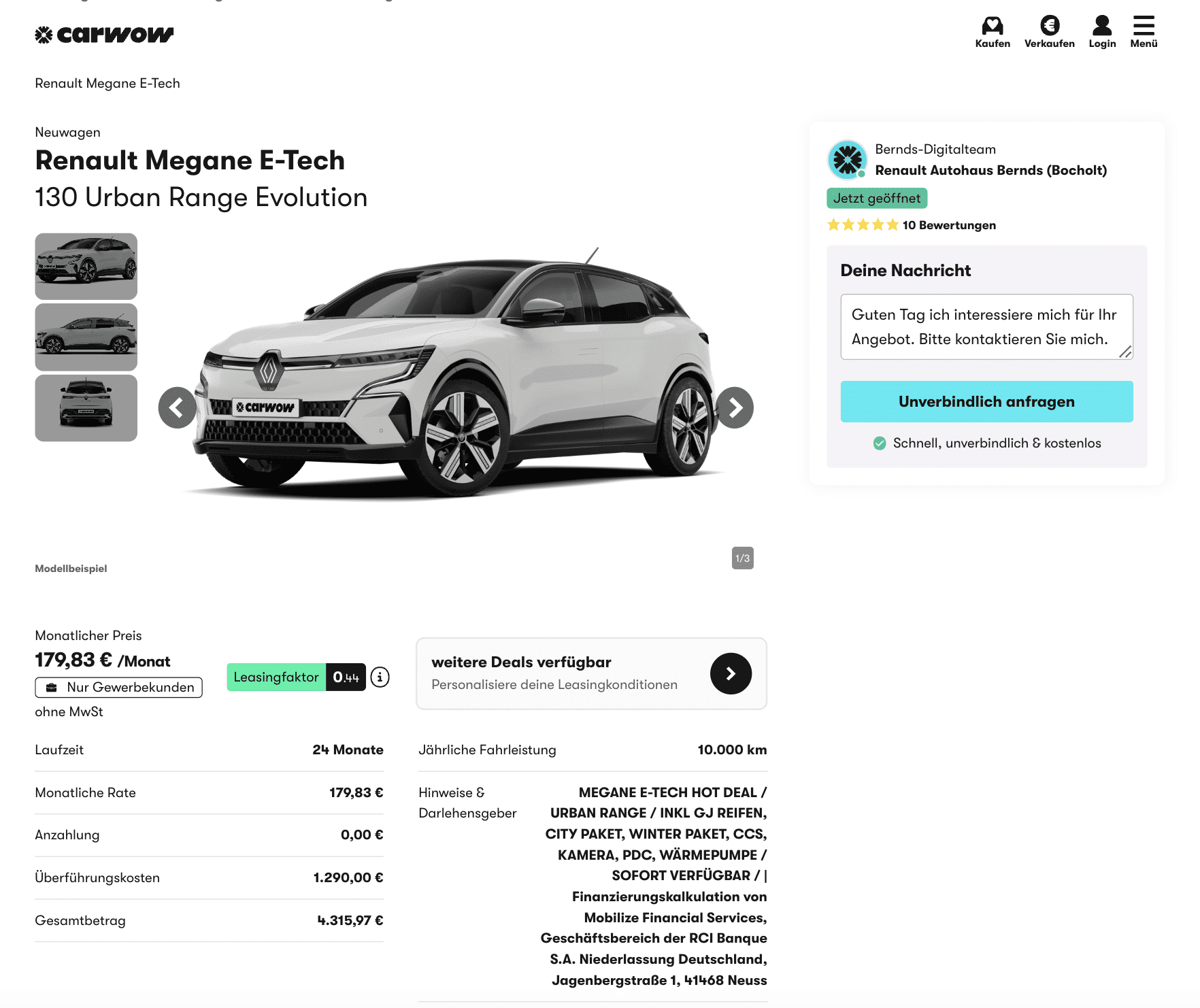
Task: Click the five-star rating
Action: pyautogui.click(x=863, y=225)
